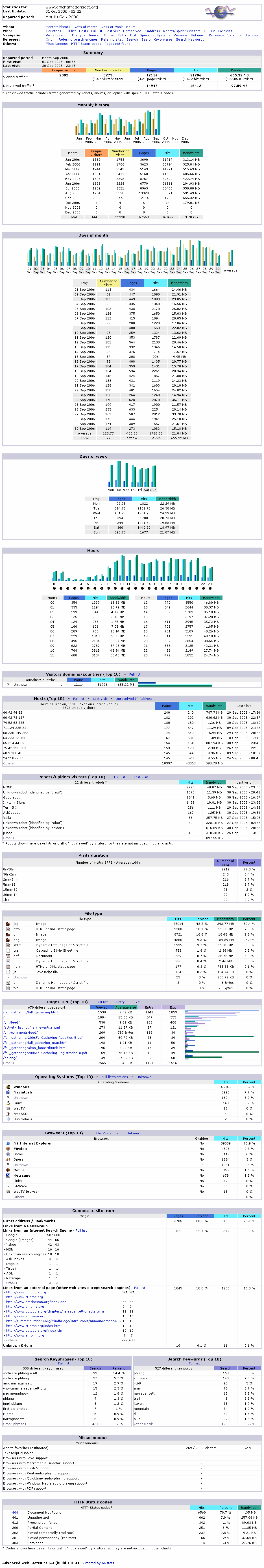Viewport: 264px width, 1568px height.
Task: Click the MS Internet Explorer browser icon
Action: tap(8, 1143)
